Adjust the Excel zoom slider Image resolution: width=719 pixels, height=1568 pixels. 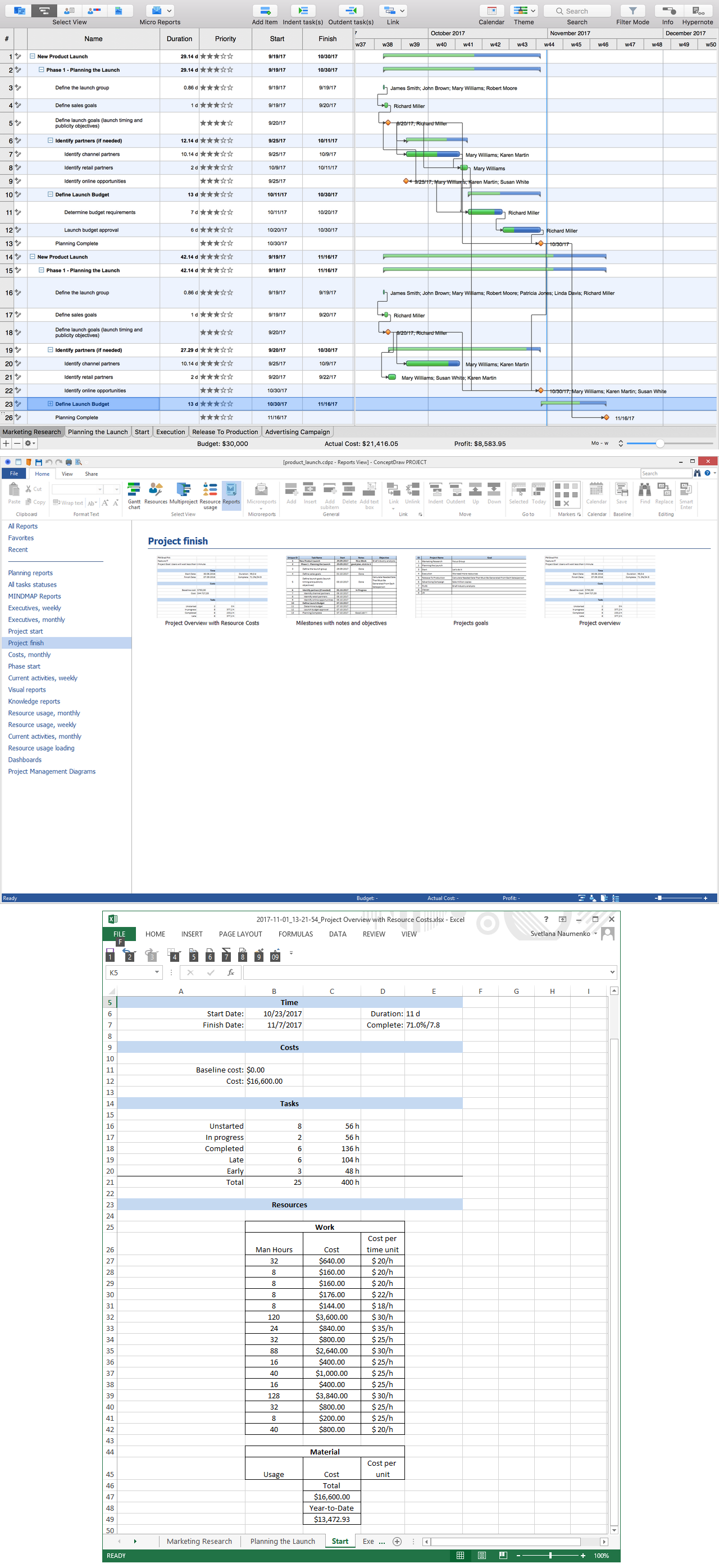point(550,1555)
